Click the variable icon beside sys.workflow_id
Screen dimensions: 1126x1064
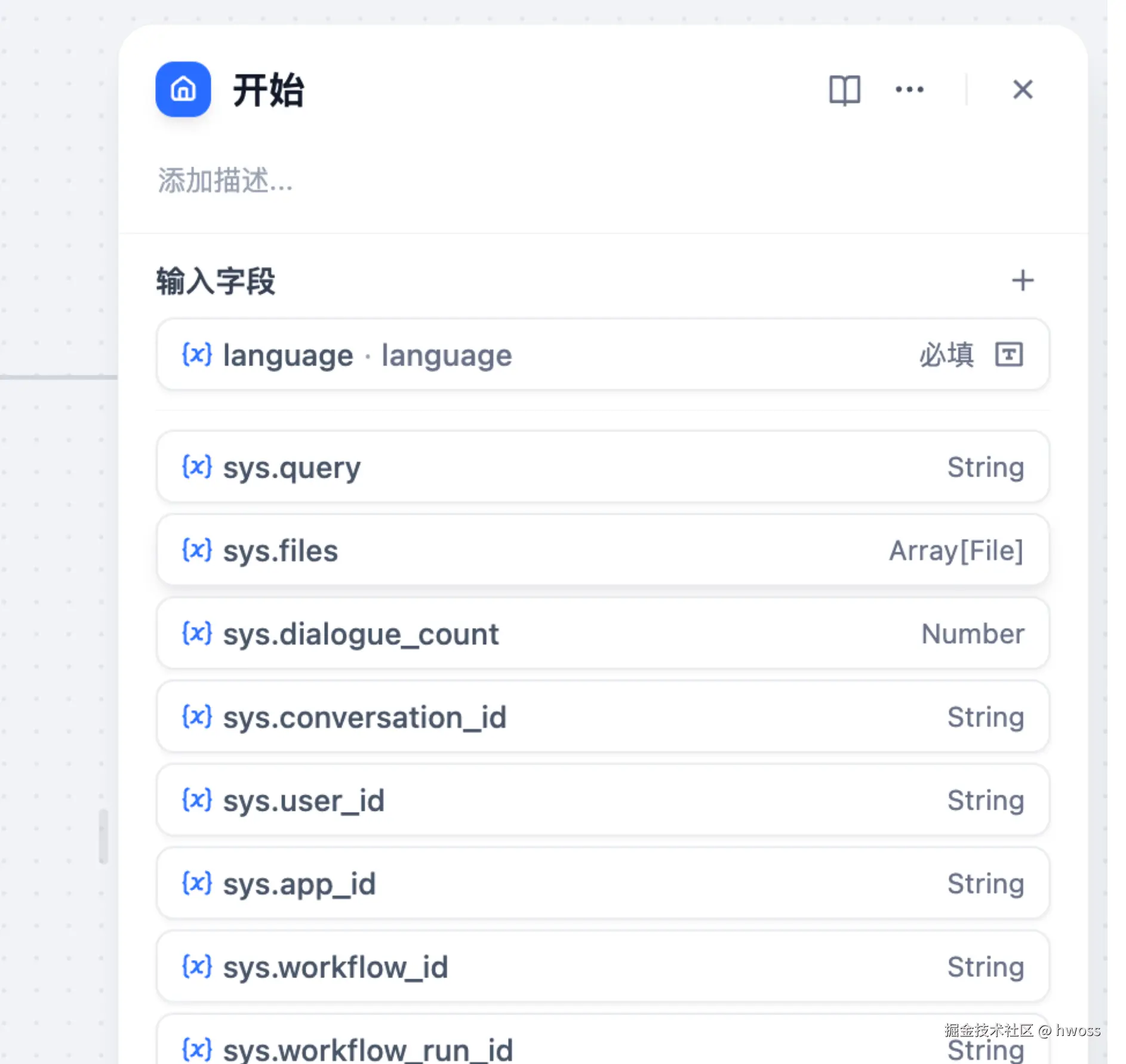(x=197, y=966)
